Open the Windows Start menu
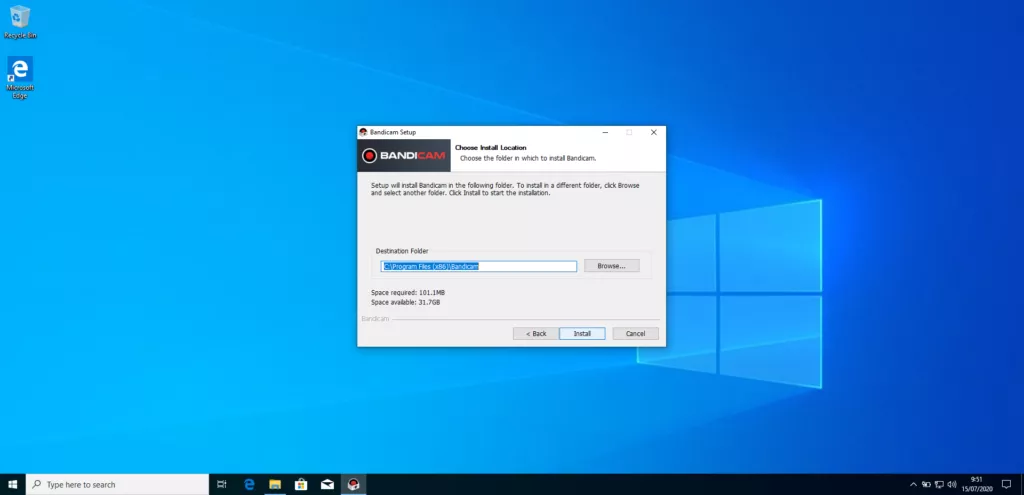Screen dimensions: 1024x495 click(13, 484)
